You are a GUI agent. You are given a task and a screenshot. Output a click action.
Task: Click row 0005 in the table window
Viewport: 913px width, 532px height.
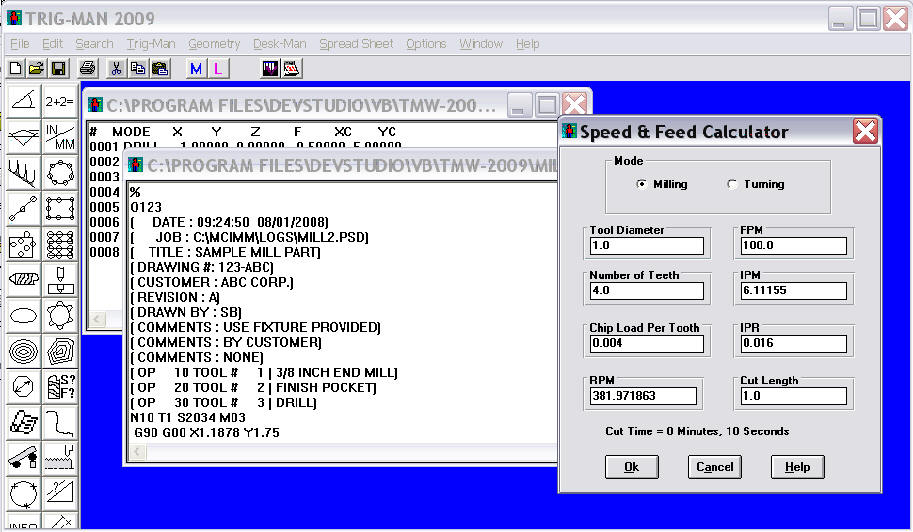click(104, 207)
